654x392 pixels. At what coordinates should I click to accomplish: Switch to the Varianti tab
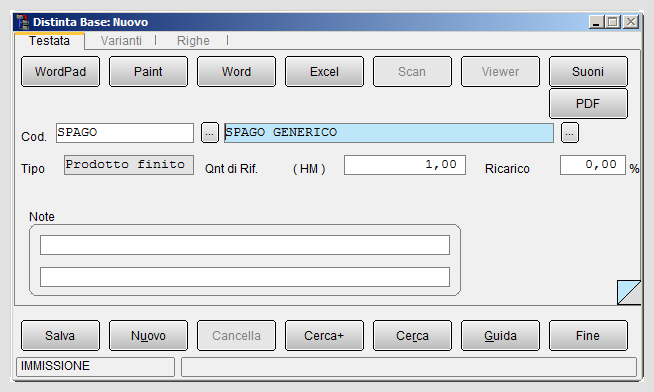coord(121,41)
